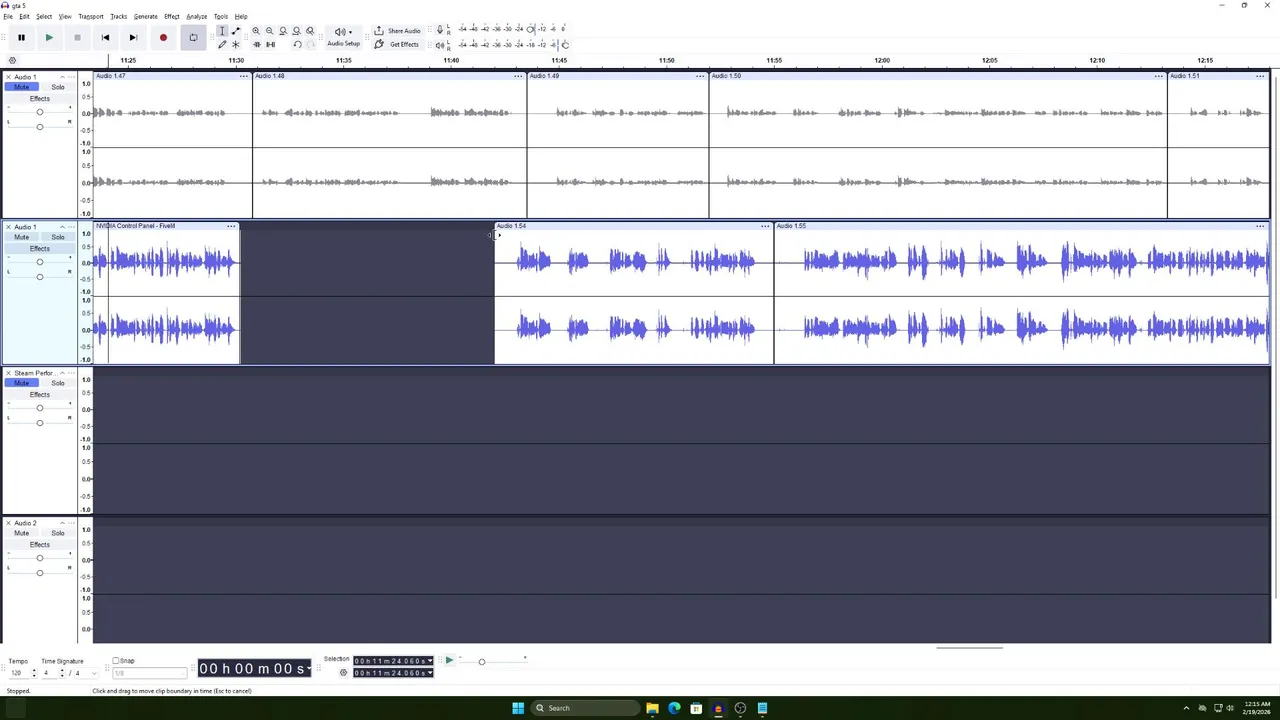This screenshot has height=720, width=1280.
Task: Open Audio 1.47 clip options menu
Action: click(x=243, y=76)
